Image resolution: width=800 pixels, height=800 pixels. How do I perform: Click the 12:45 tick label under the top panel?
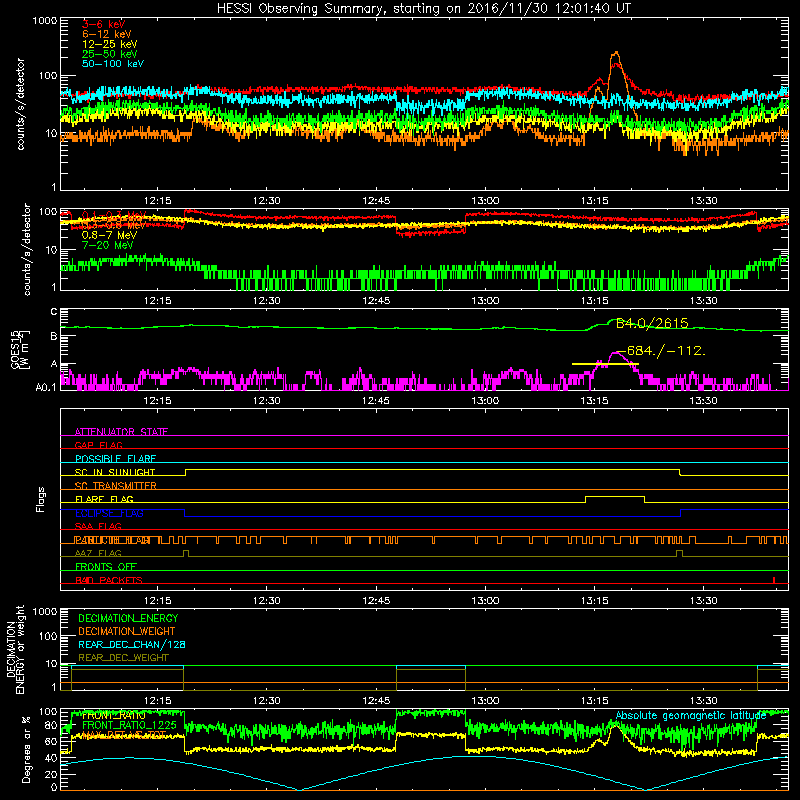click(376, 201)
